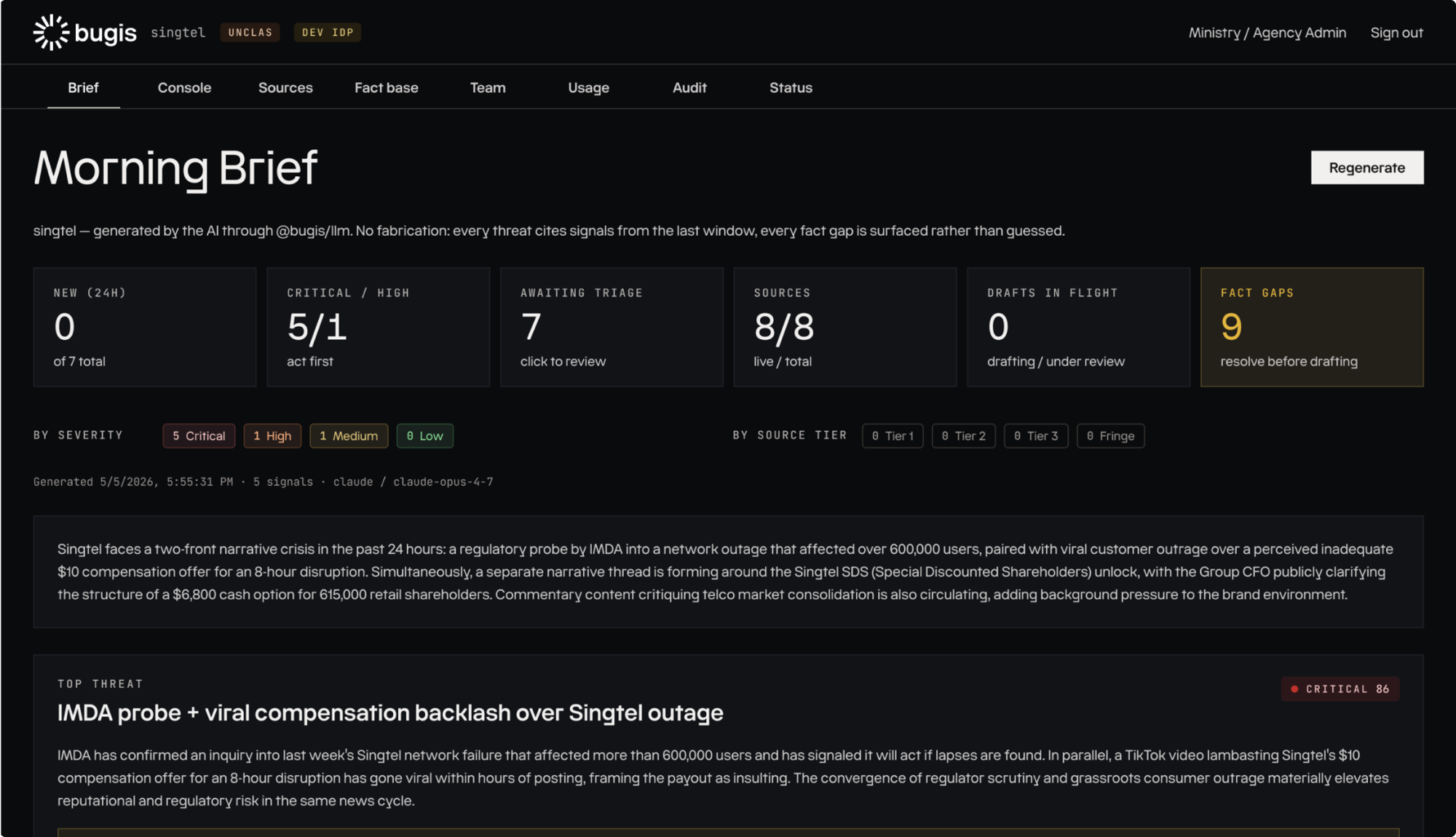Viewport: 1456px width, 837px height.
Task: Click the no-fabrication description line
Action: click(x=549, y=231)
